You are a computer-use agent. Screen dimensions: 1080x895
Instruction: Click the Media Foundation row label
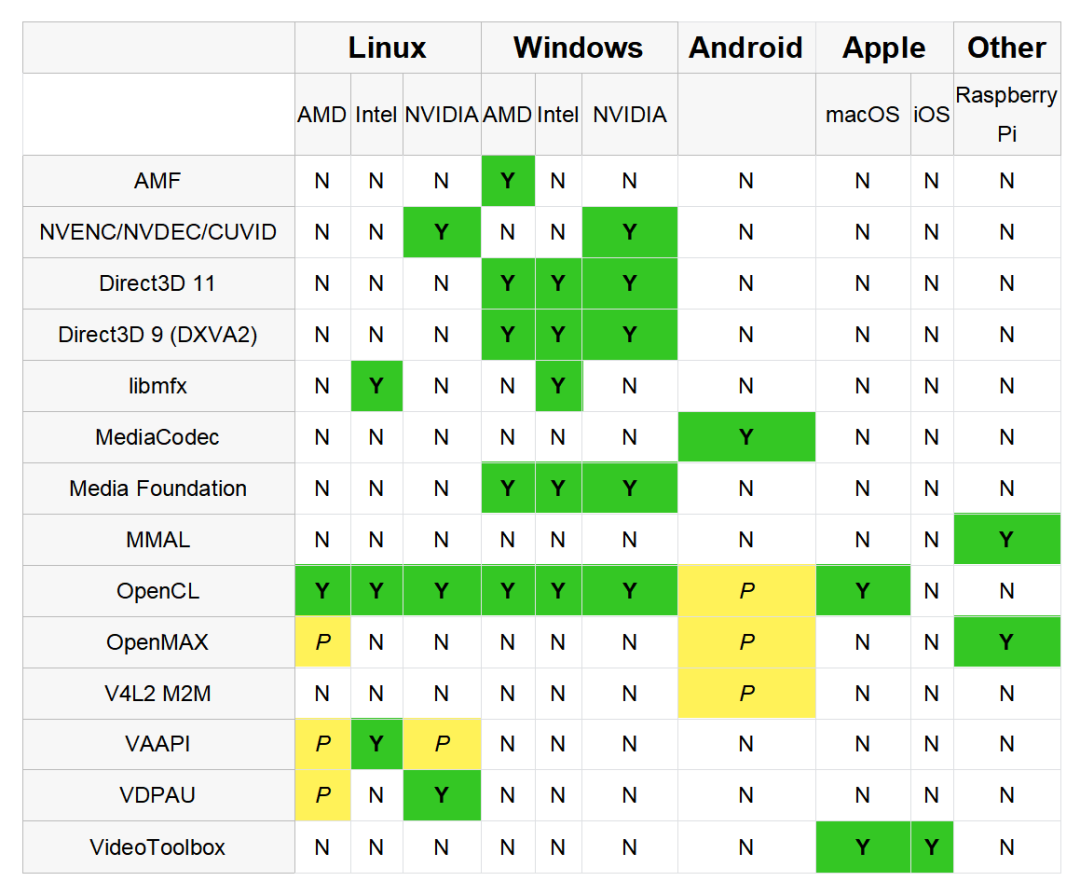point(158,489)
